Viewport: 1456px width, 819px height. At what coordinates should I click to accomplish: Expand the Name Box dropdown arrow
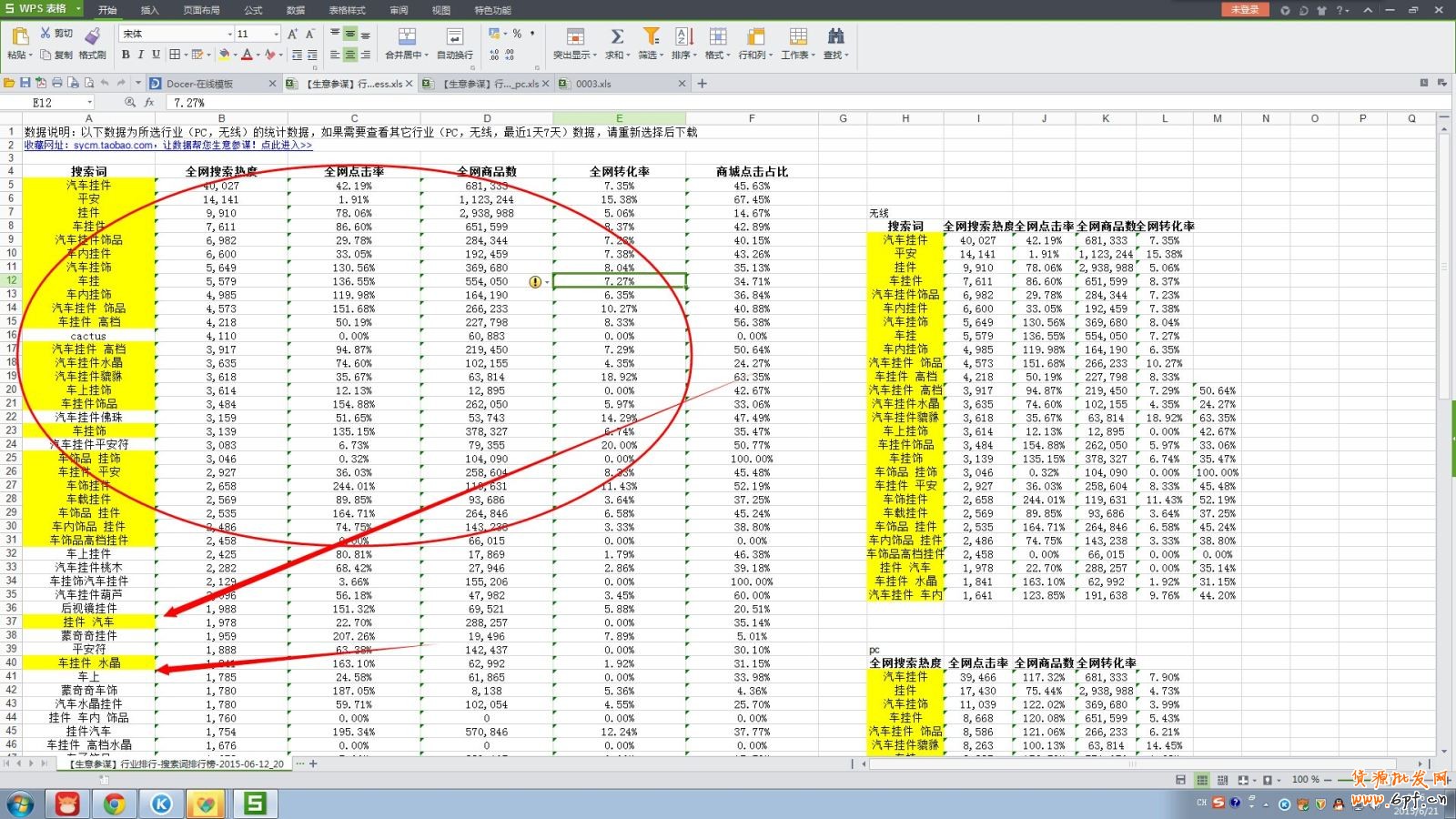89,103
